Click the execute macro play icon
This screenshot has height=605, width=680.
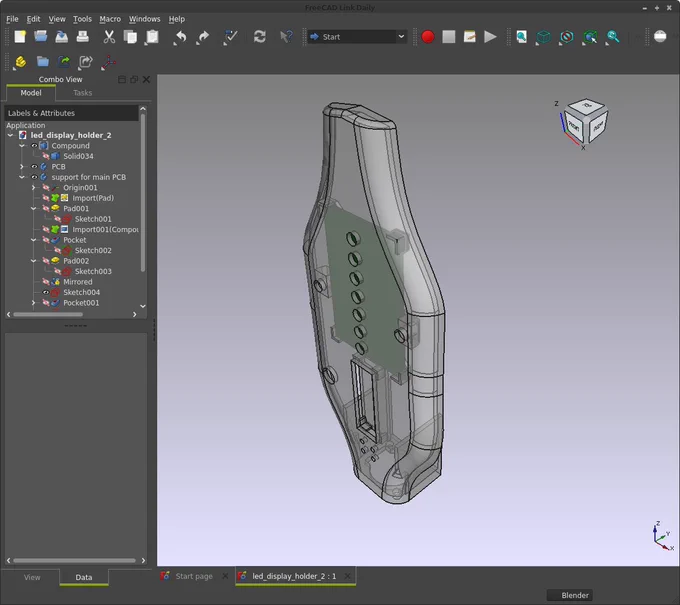pos(490,37)
